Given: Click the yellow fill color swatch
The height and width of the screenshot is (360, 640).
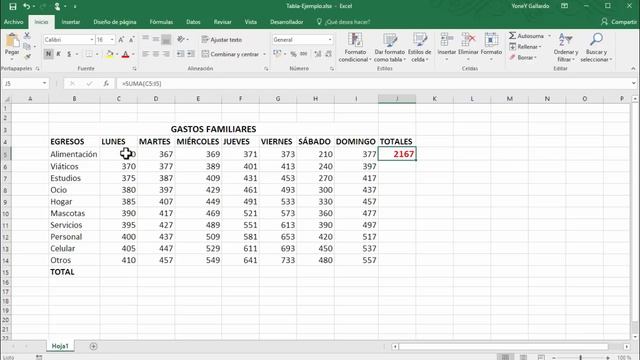Looking at the screenshot, I should [109, 54].
